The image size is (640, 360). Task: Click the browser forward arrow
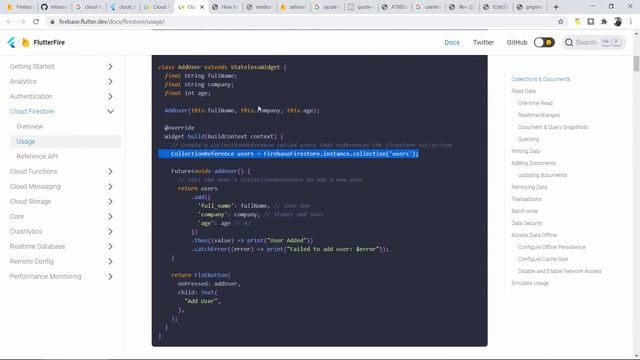pyautogui.click(x=22, y=22)
